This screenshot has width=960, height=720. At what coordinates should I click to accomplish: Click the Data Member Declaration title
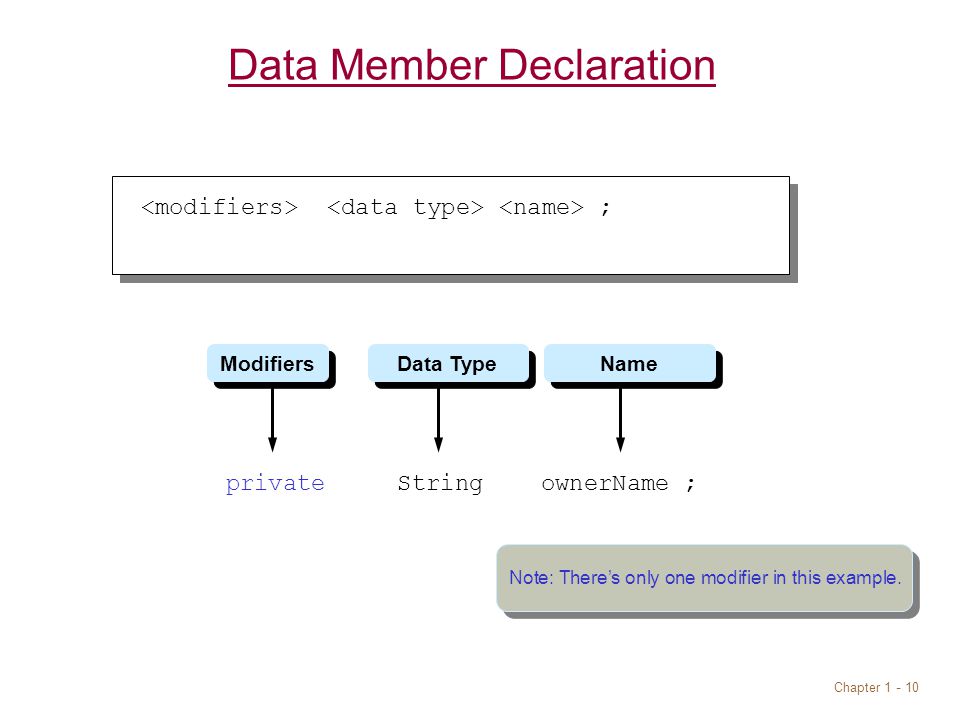pyautogui.click(x=471, y=66)
